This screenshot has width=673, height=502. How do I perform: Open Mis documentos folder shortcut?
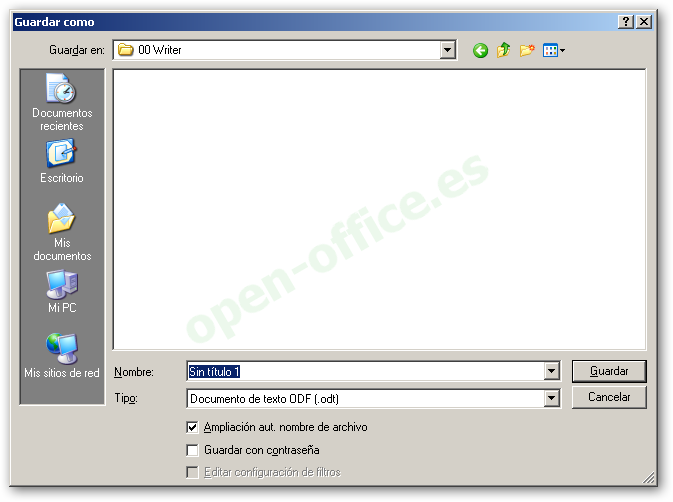point(62,232)
